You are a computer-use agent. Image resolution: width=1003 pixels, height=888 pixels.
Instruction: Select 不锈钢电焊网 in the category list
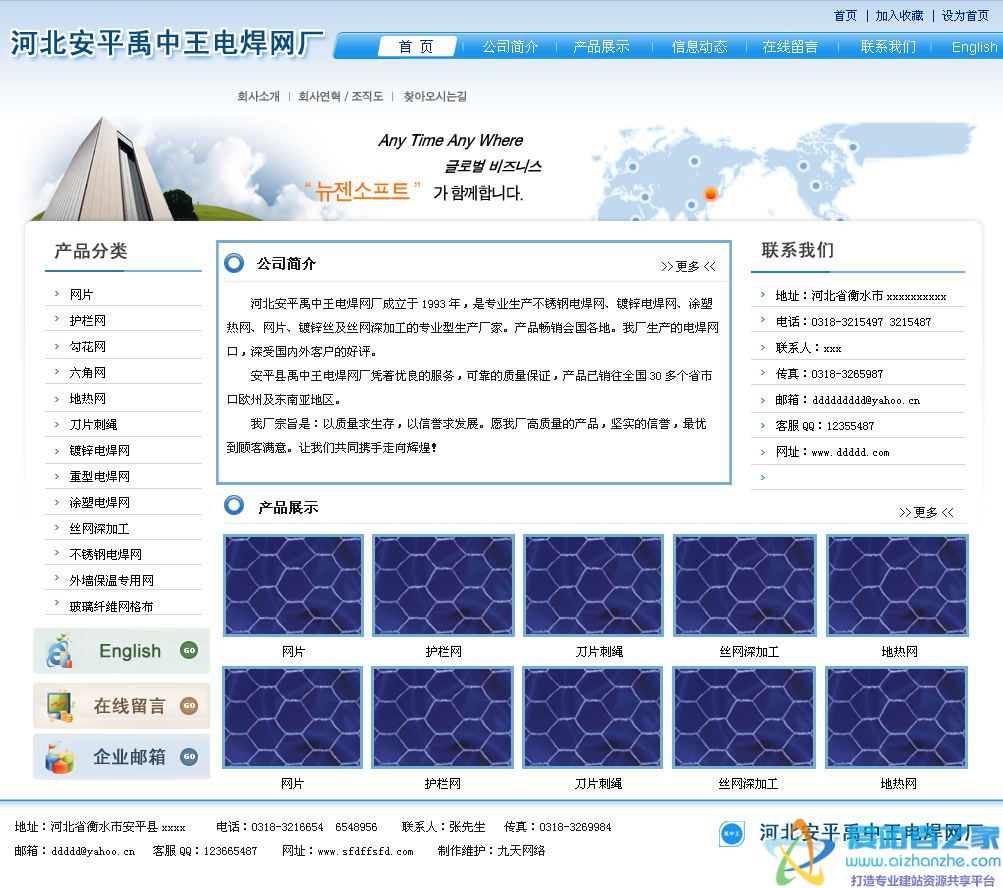(106, 555)
